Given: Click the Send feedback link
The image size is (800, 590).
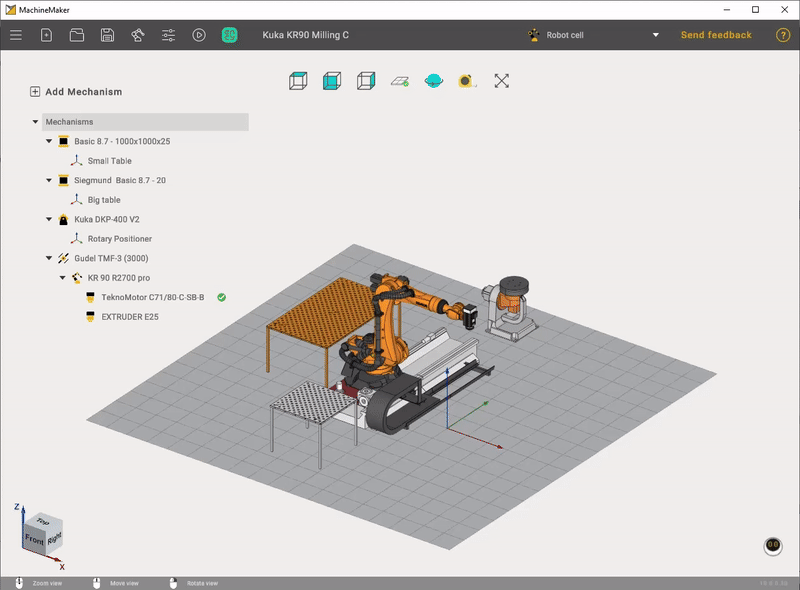Looking at the screenshot, I should pos(716,35).
